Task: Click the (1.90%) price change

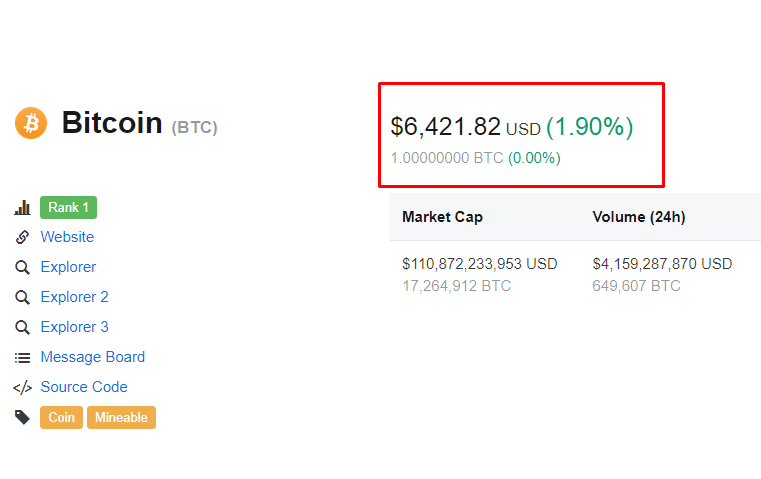Action: (590, 127)
